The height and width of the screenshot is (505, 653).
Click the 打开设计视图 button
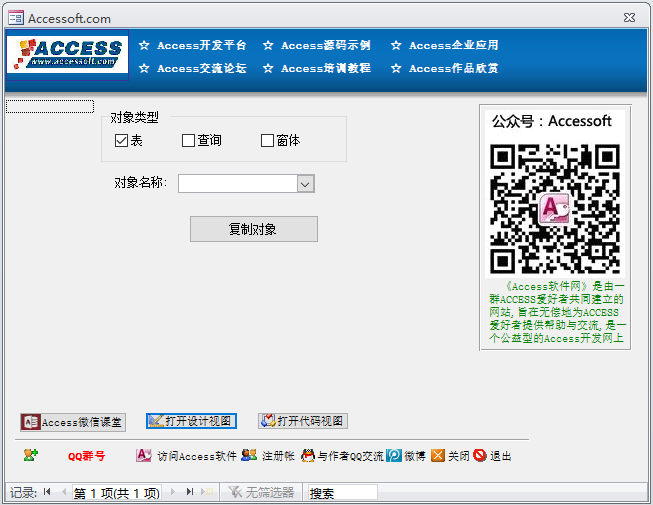point(192,421)
